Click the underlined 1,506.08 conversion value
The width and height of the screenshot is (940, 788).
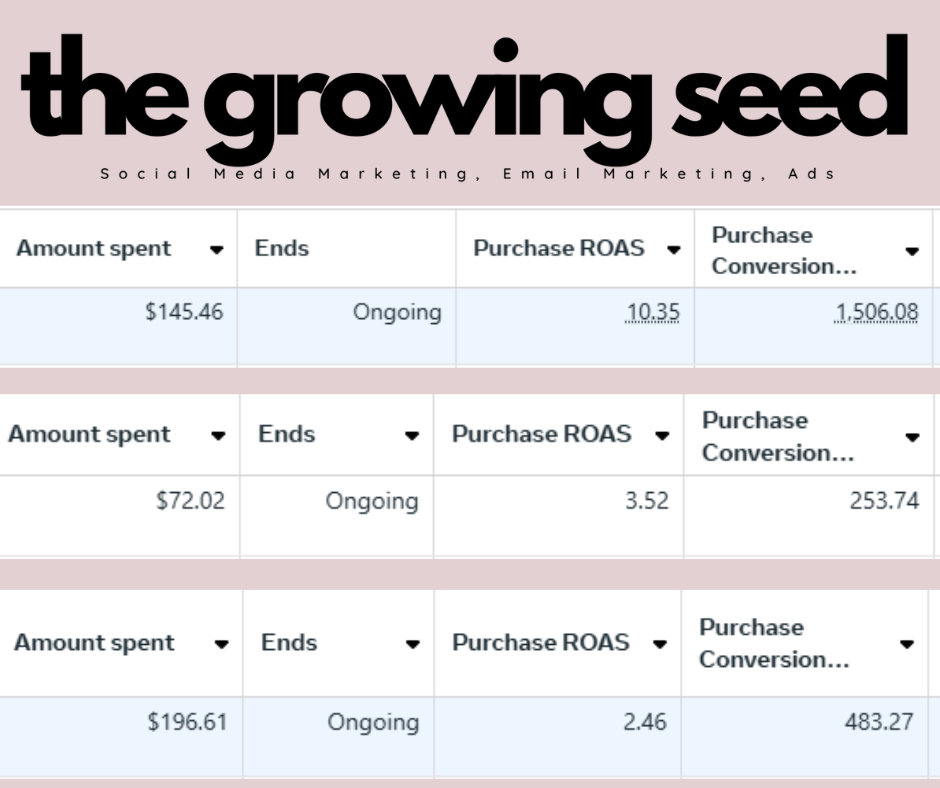(x=876, y=313)
